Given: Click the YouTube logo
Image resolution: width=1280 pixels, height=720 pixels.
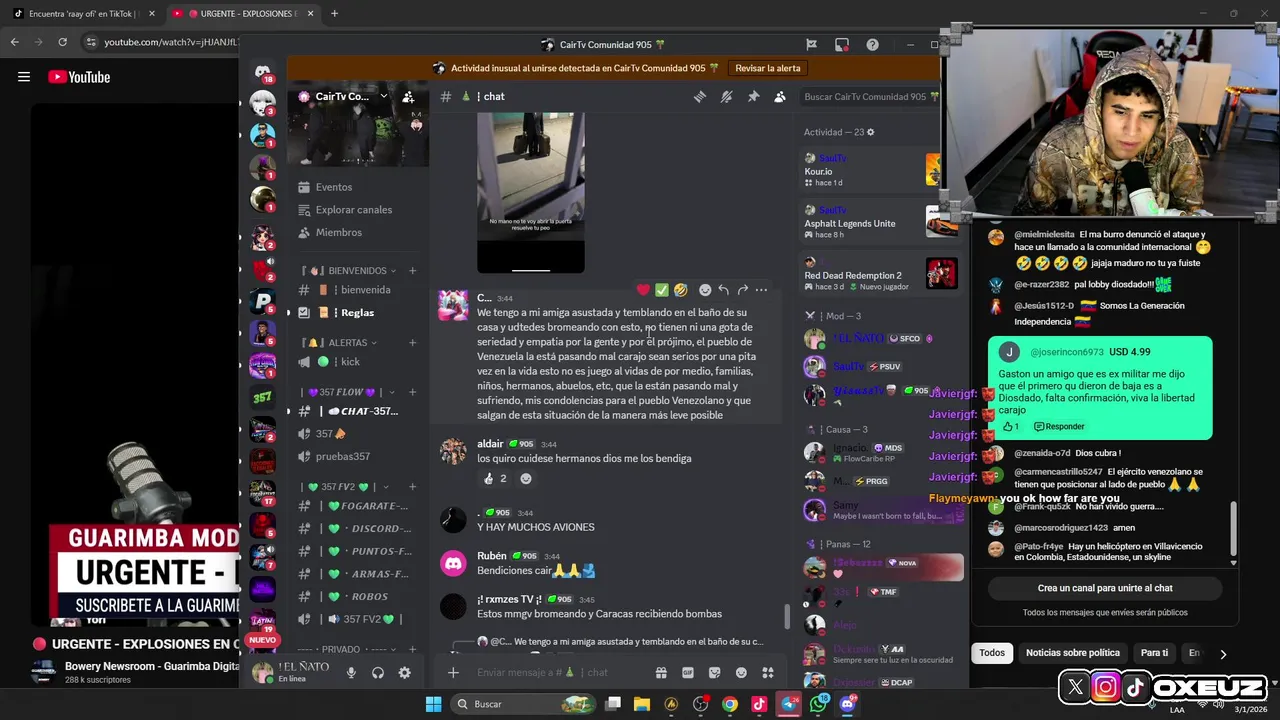Looking at the screenshot, I should [79, 77].
